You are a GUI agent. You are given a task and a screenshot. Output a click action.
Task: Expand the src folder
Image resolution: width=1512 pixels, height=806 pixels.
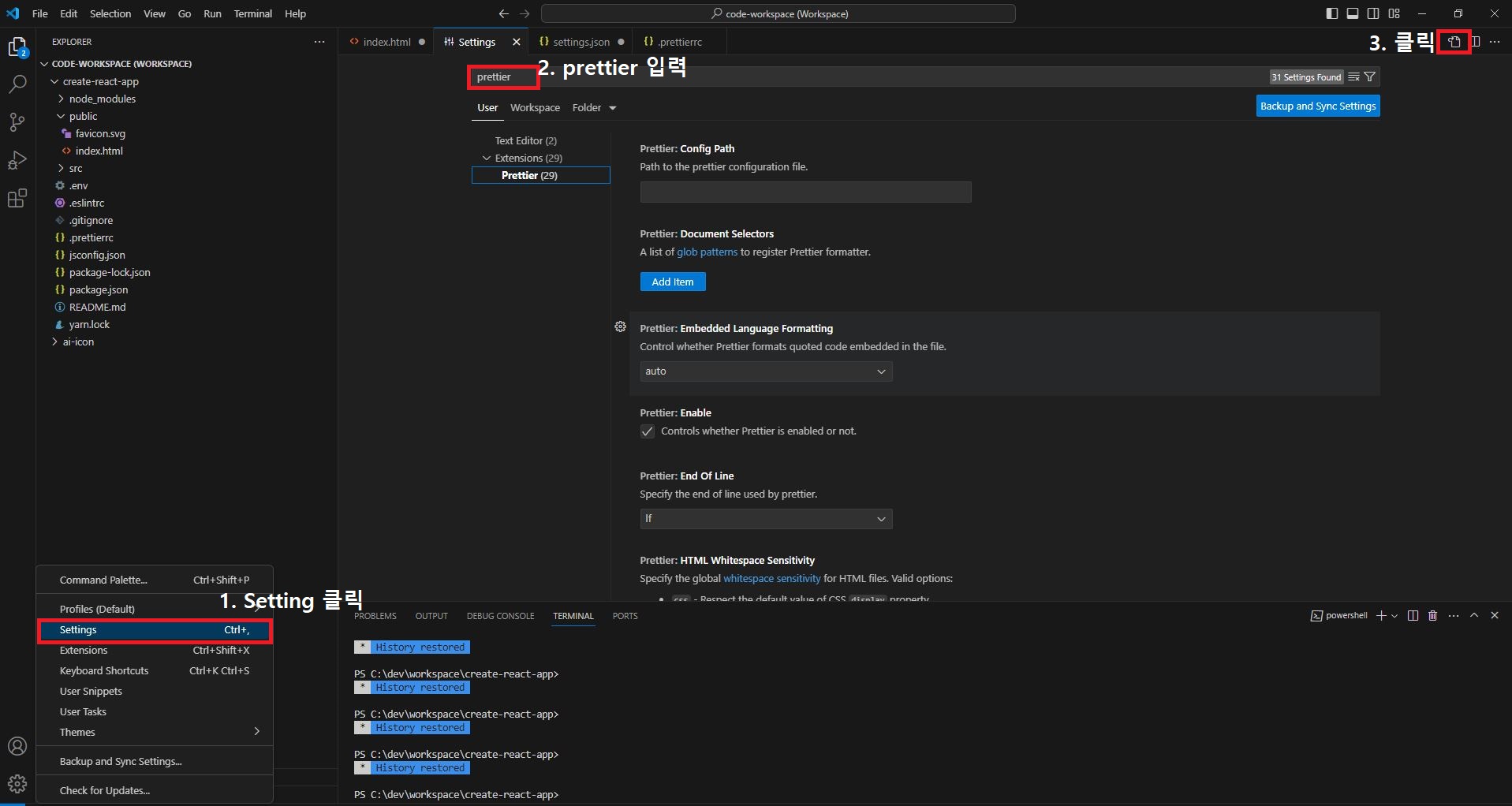[x=61, y=168]
